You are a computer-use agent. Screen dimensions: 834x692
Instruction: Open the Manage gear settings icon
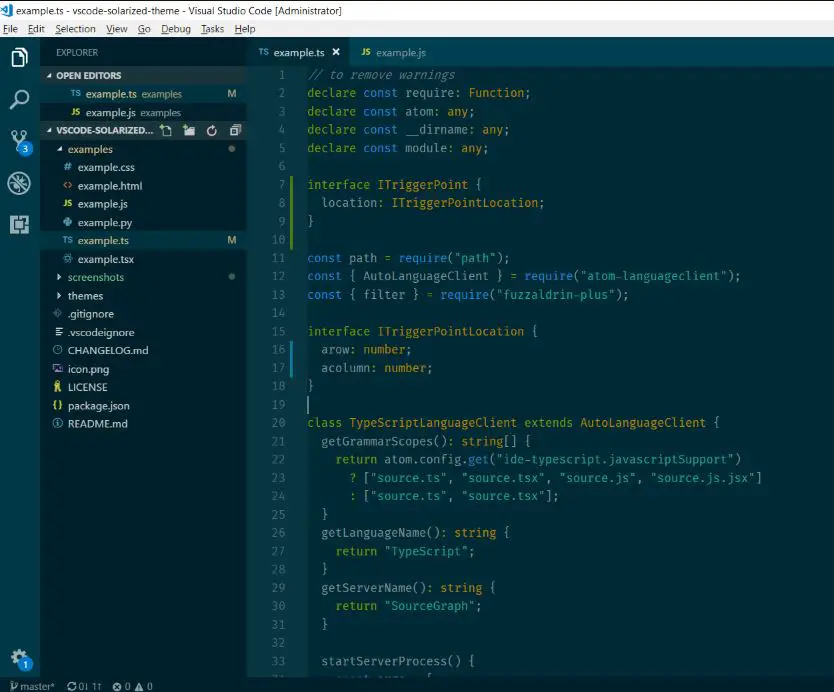pyautogui.click(x=20, y=659)
